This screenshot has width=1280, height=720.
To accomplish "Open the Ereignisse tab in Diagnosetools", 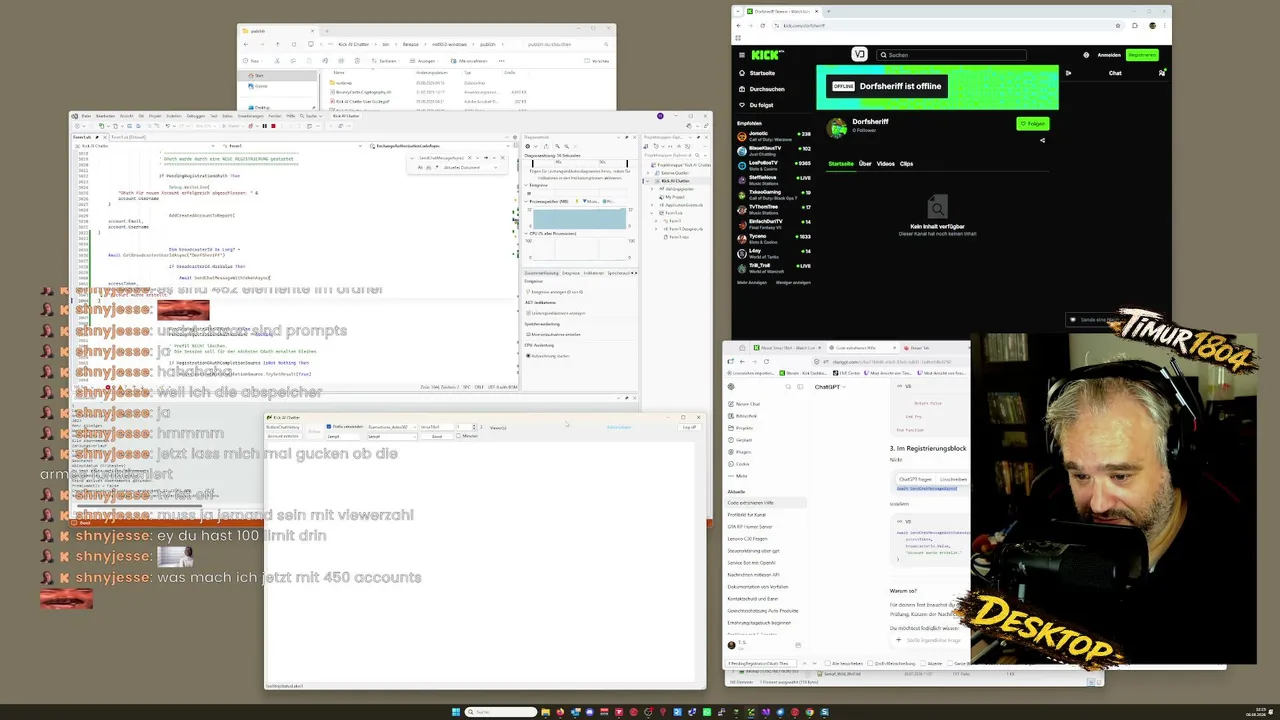I will tap(571, 272).
